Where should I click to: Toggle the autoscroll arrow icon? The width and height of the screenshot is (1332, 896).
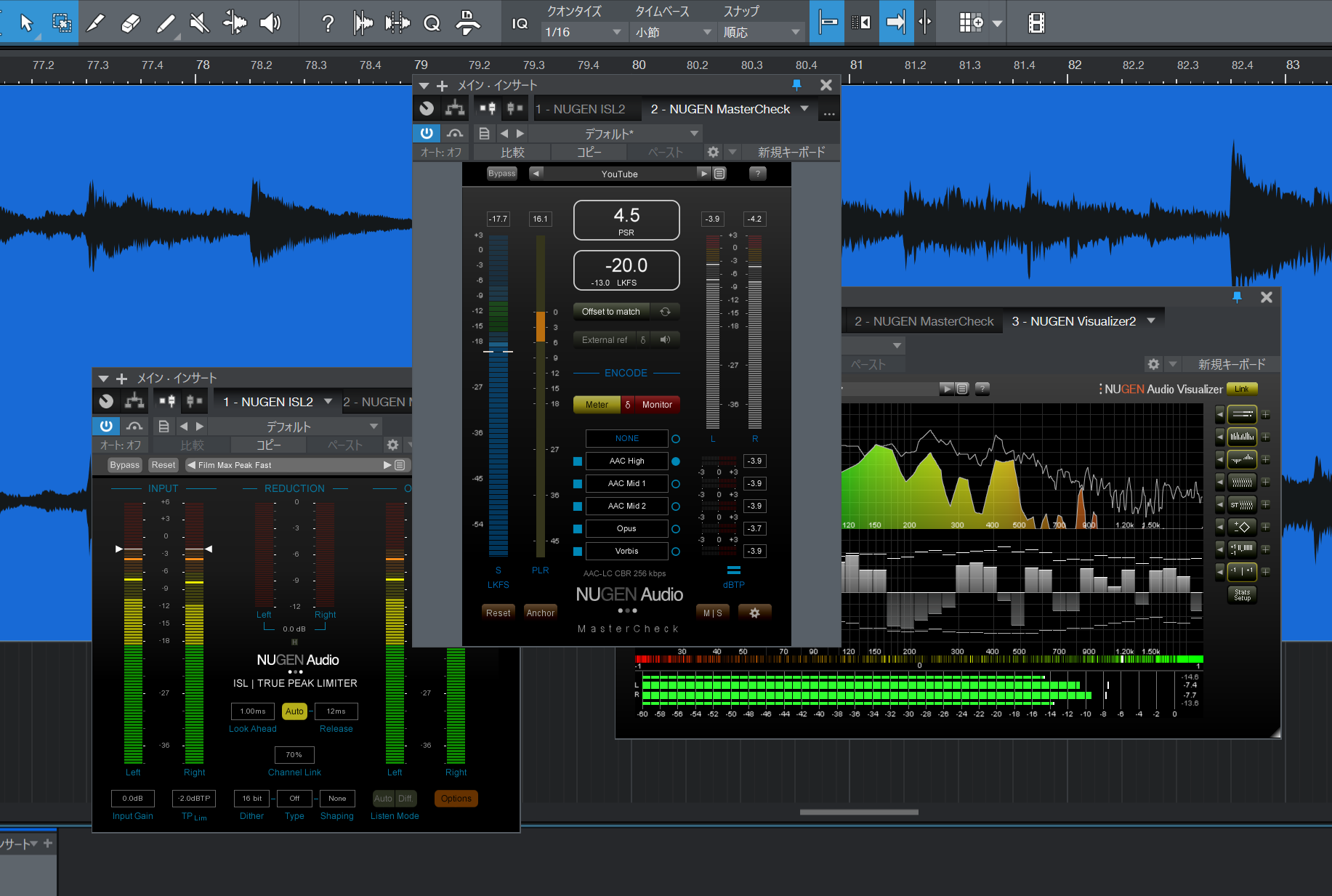click(896, 23)
